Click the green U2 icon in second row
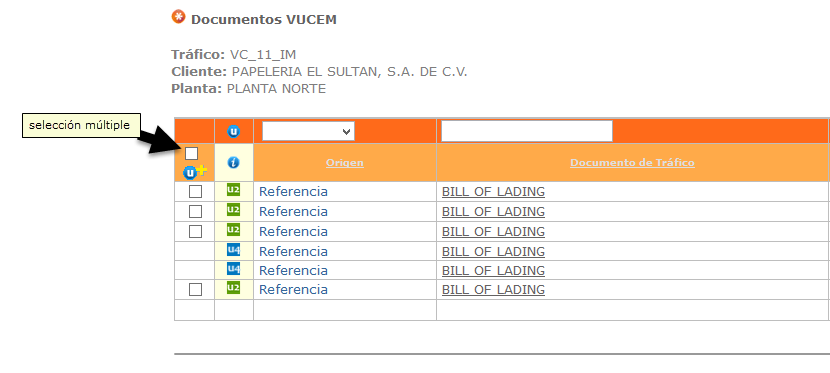The height and width of the screenshot is (373, 830). click(x=233, y=210)
